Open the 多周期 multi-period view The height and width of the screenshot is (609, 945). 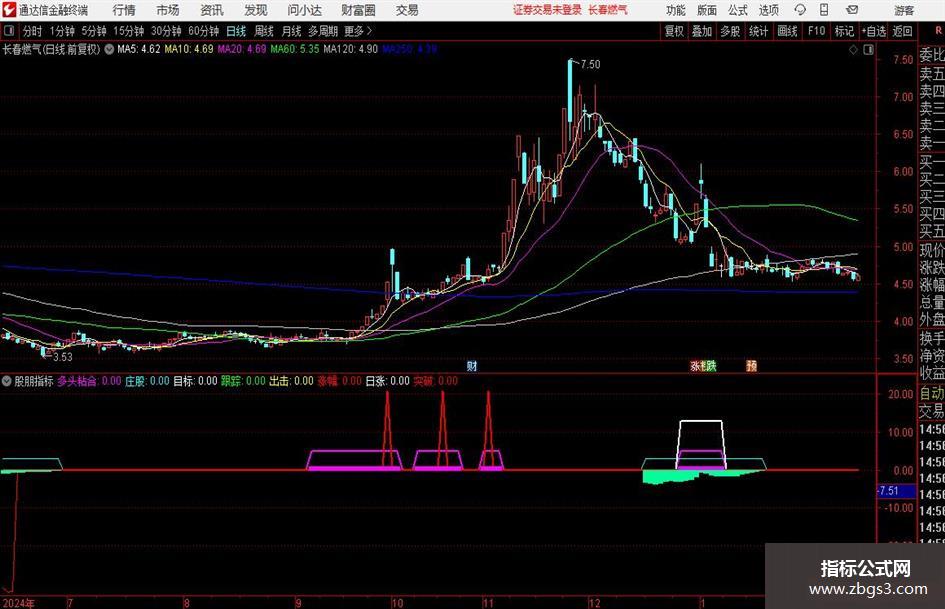(x=323, y=31)
